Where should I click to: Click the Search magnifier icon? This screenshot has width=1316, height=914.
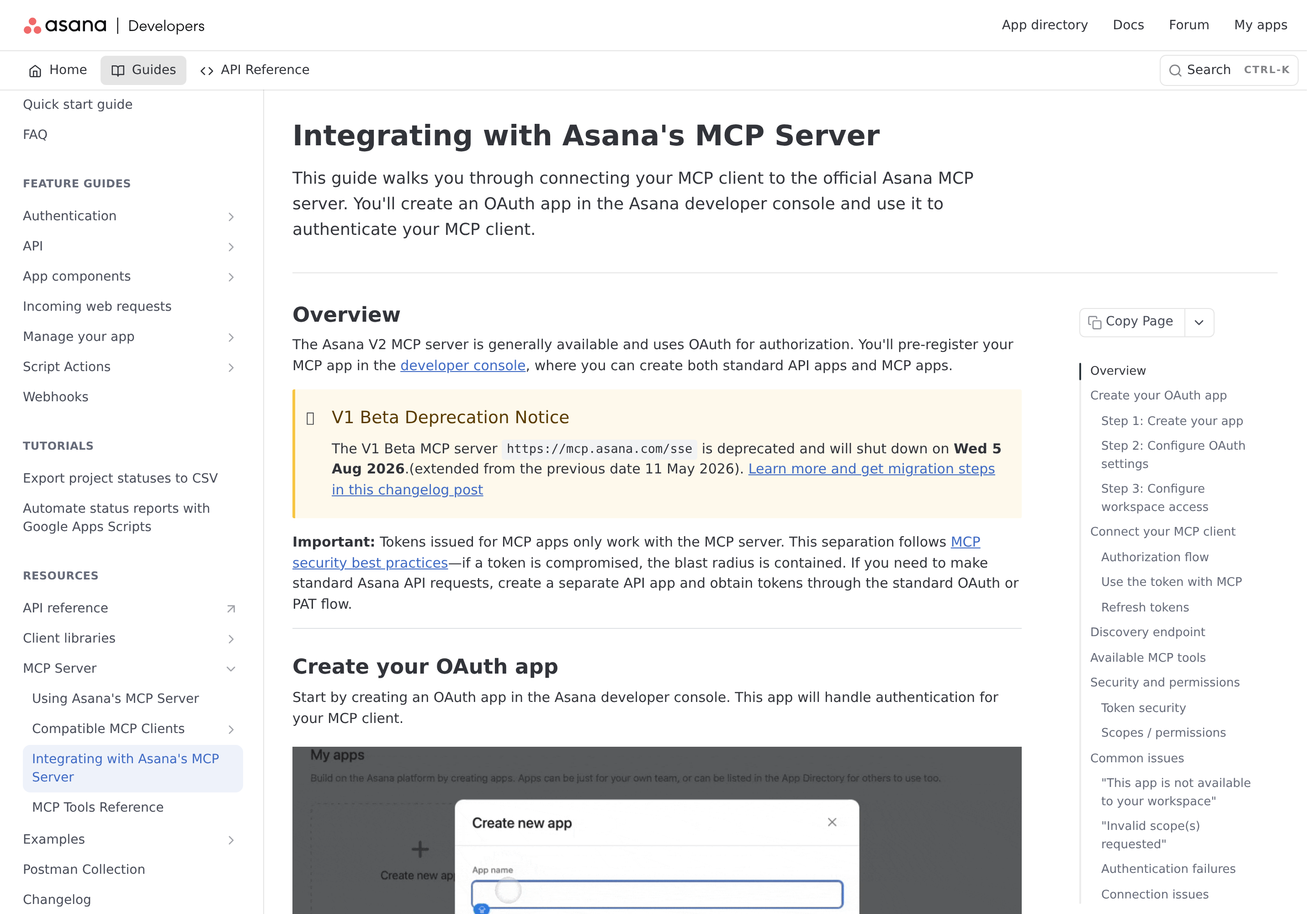(1175, 70)
